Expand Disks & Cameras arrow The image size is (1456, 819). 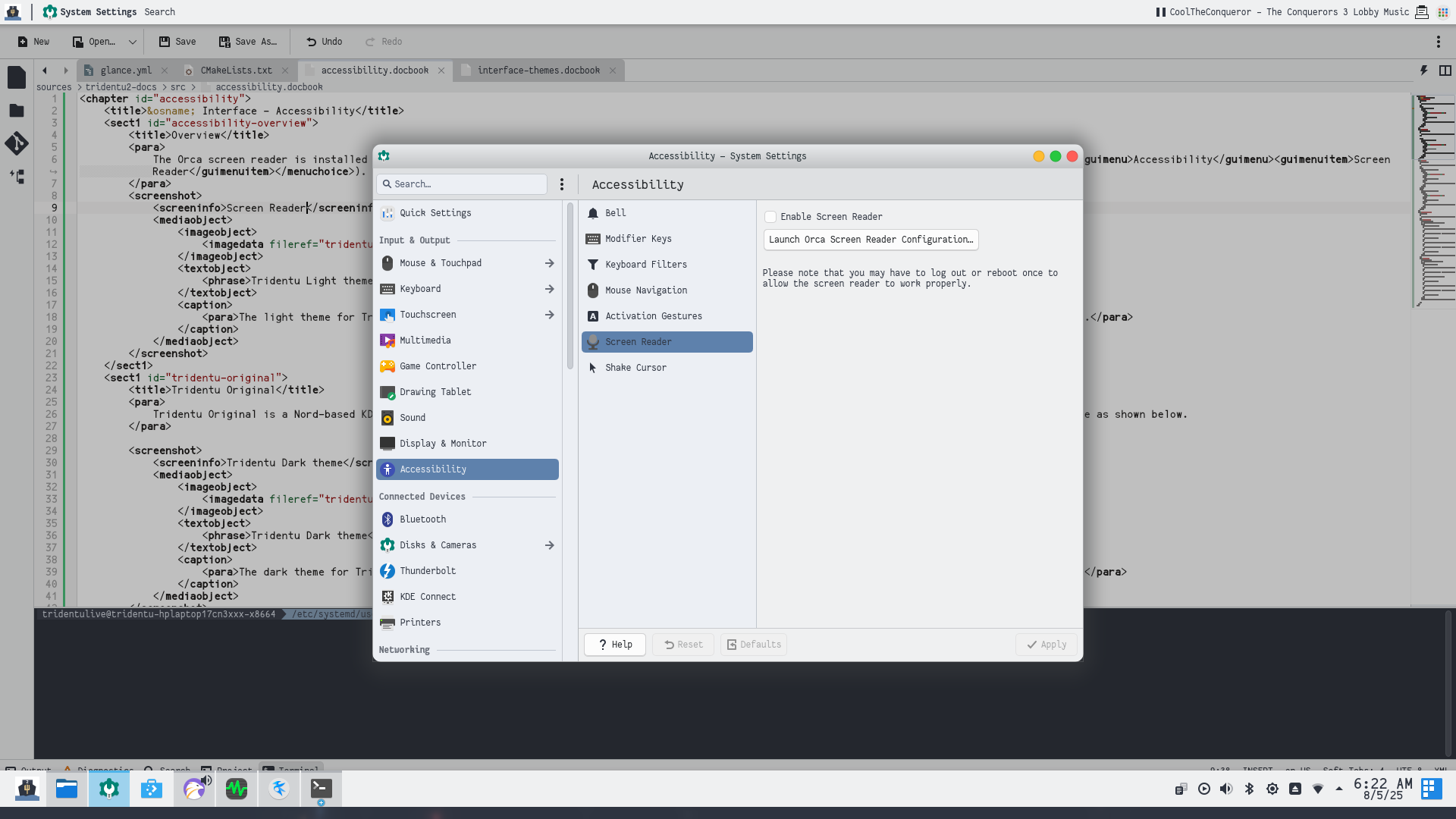point(549,545)
